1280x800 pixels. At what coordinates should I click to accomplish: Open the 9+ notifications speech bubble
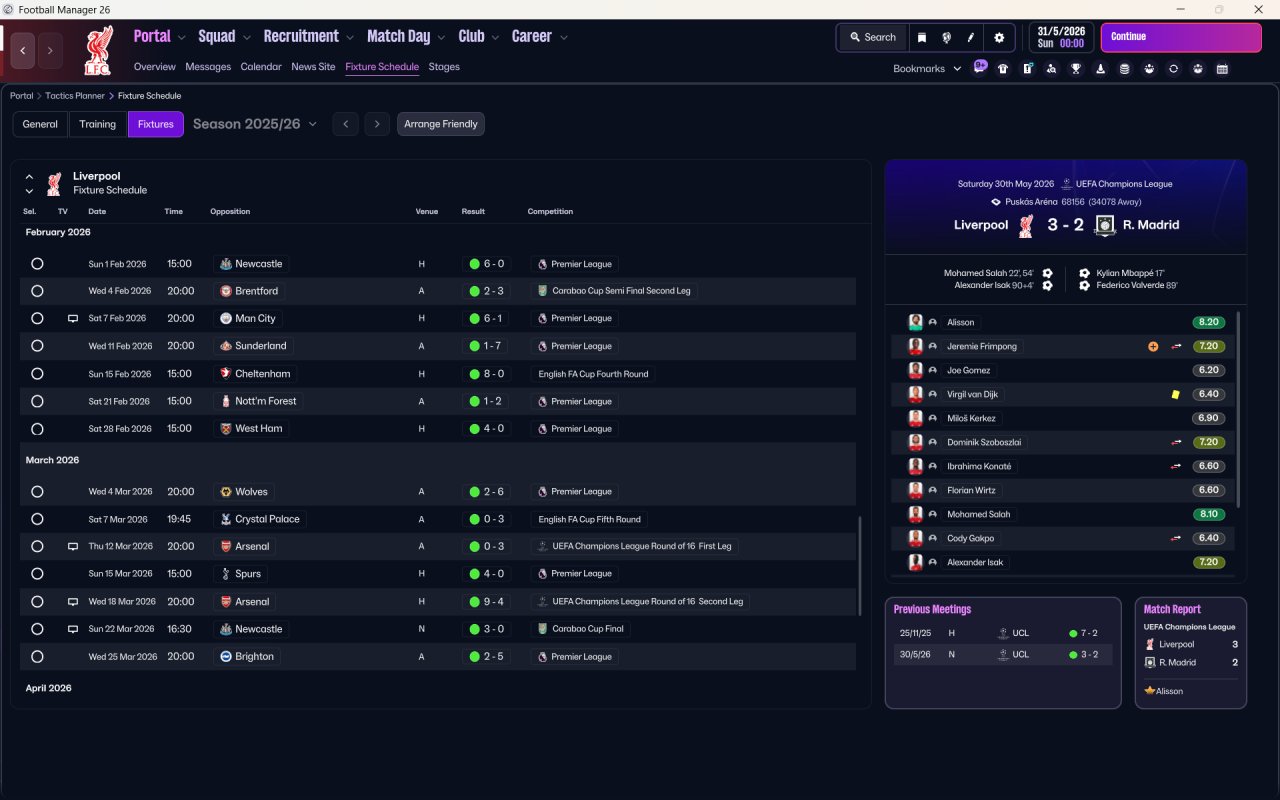coord(980,67)
